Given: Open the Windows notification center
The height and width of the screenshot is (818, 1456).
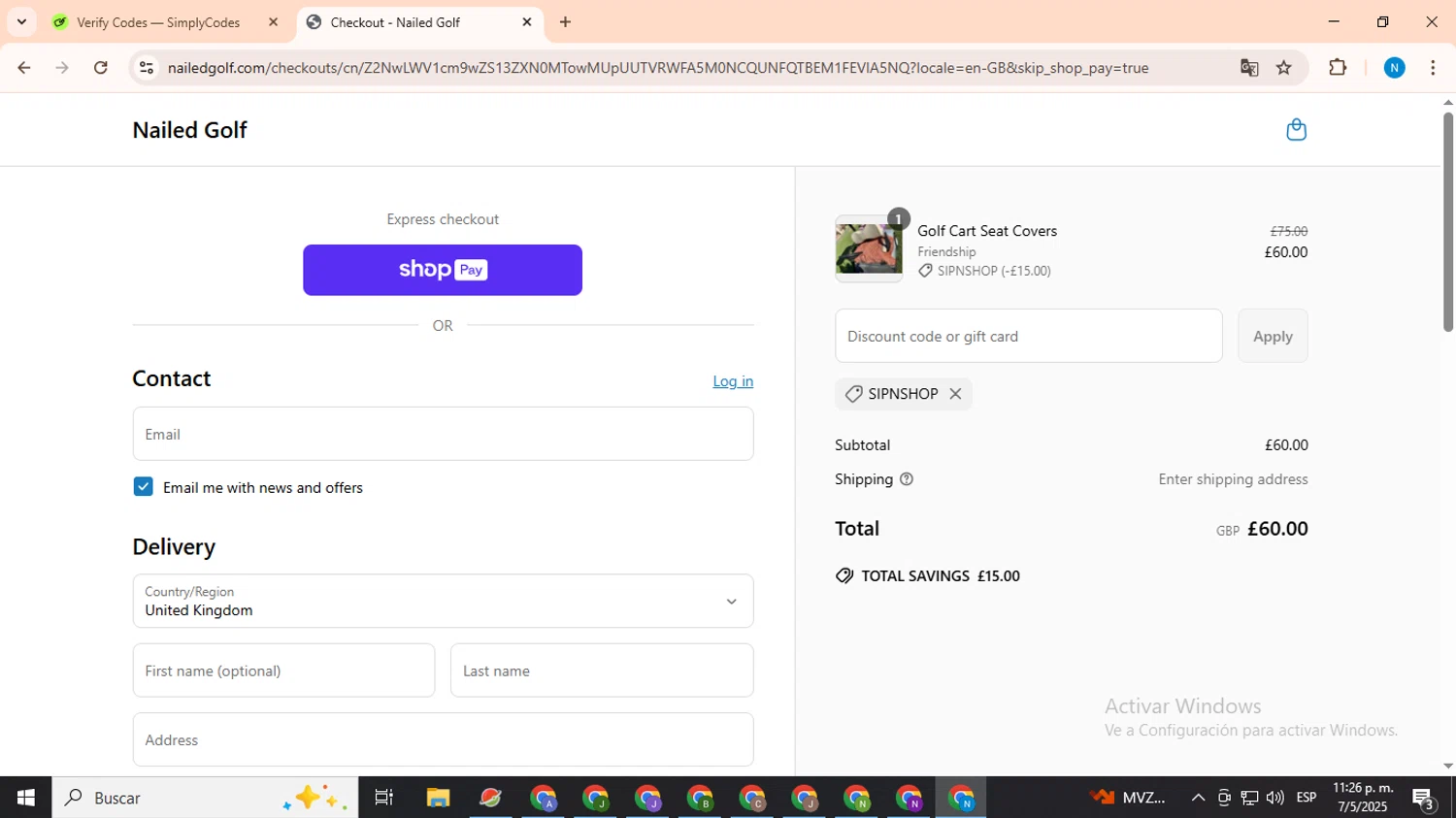Looking at the screenshot, I should (1424, 798).
